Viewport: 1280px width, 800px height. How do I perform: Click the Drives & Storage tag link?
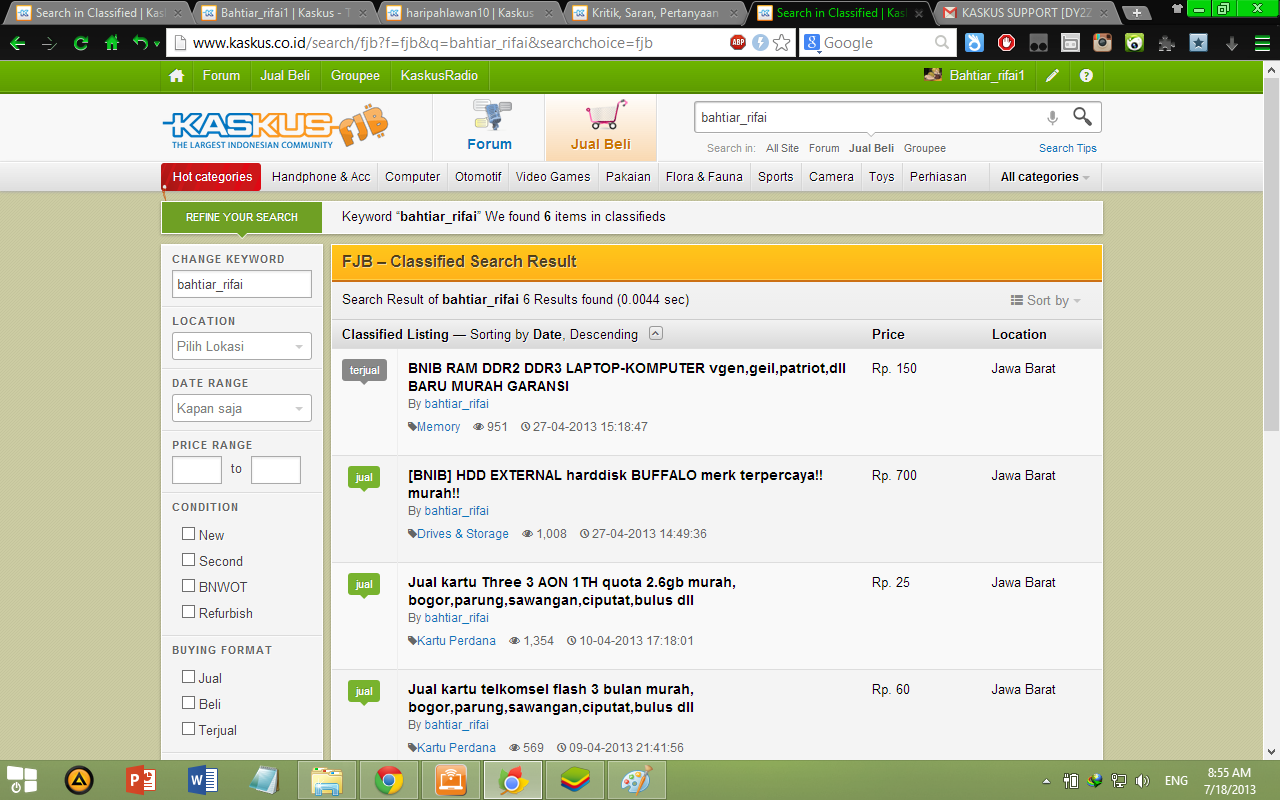coord(463,534)
